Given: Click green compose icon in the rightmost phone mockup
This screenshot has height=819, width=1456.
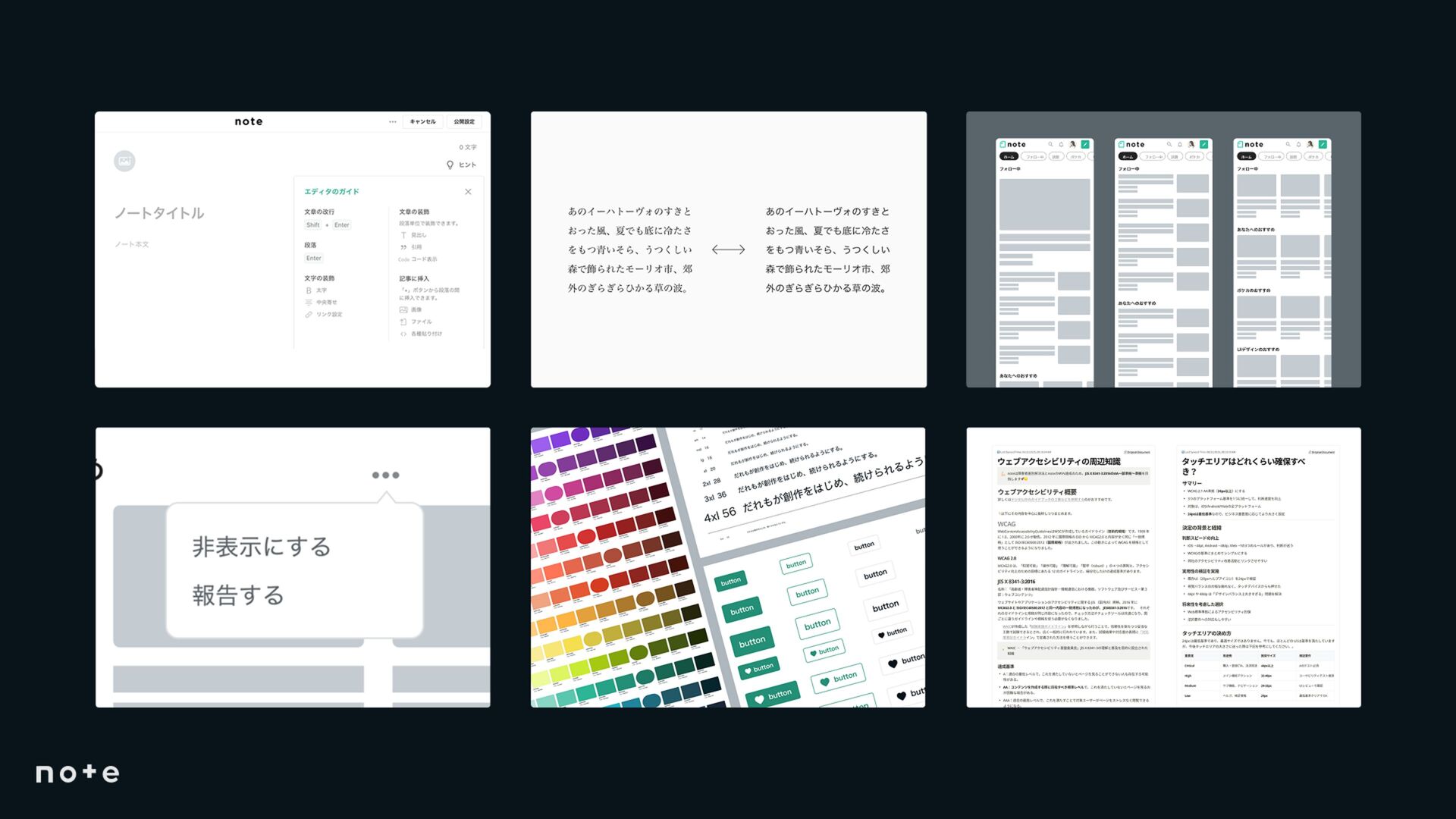Looking at the screenshot, I should coord(1322,144).
